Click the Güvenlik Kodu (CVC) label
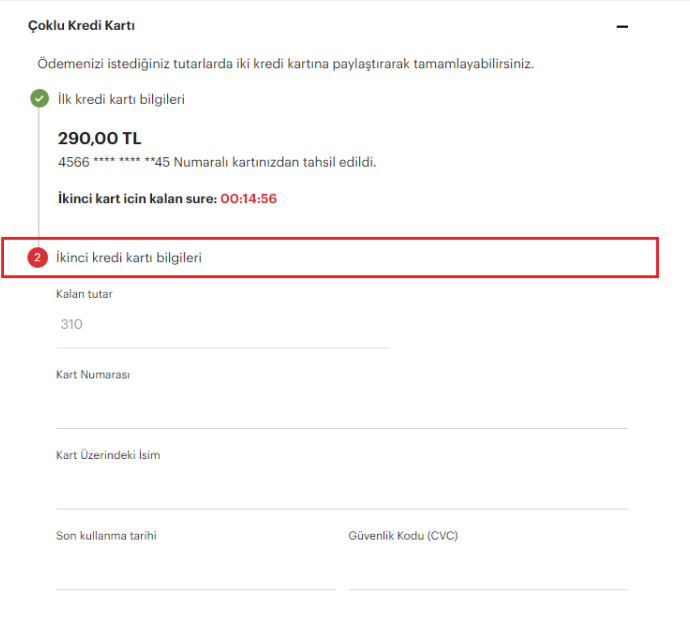The width and height of the screenshot is (690, 633). coord(403,535)
